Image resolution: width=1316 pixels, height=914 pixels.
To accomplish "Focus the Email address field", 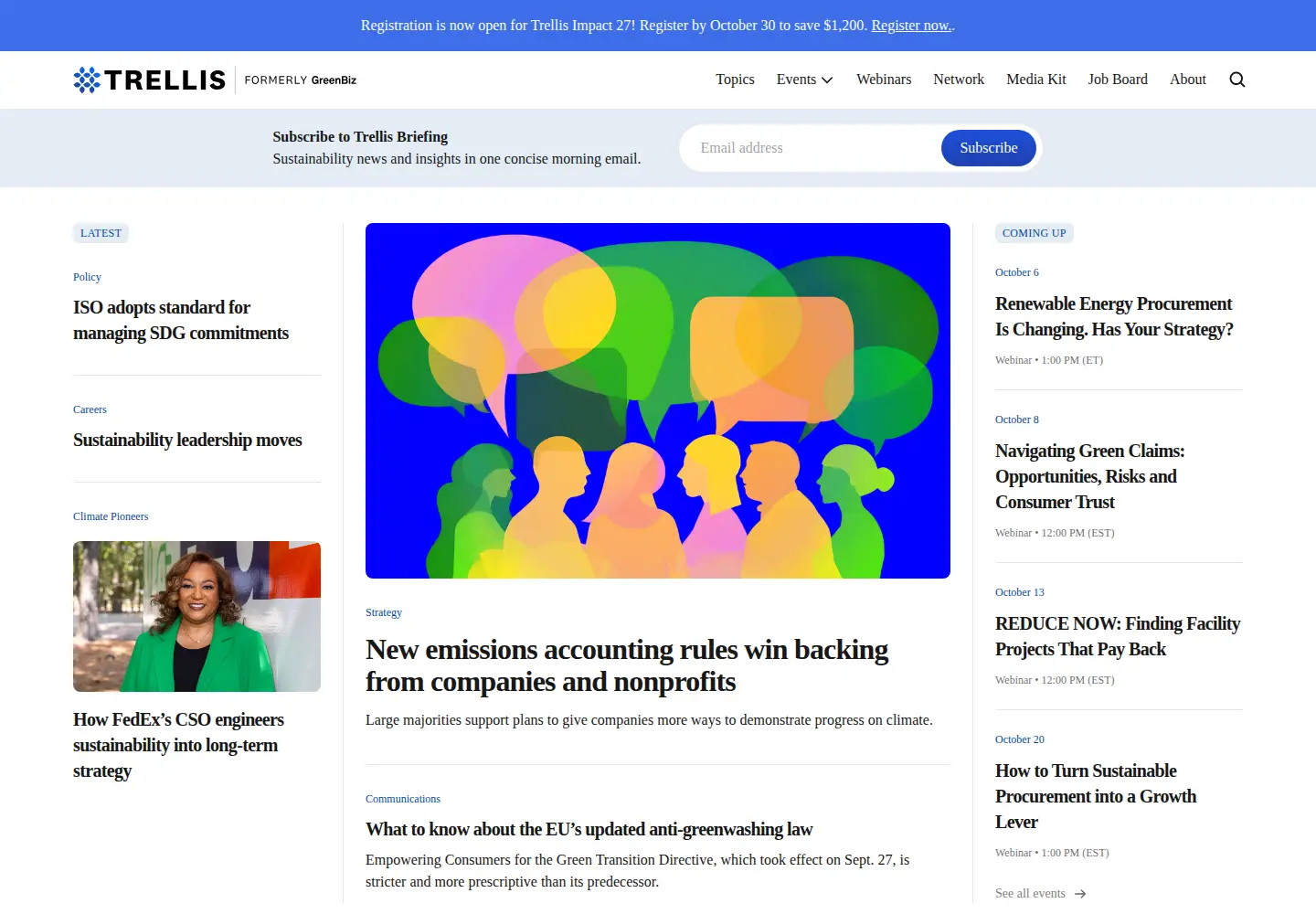I will click(x=813, y=148).
